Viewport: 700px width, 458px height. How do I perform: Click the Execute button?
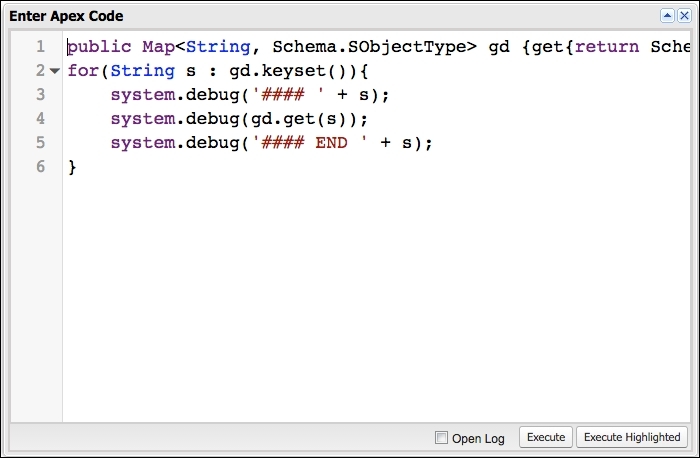tap(546, 437)
